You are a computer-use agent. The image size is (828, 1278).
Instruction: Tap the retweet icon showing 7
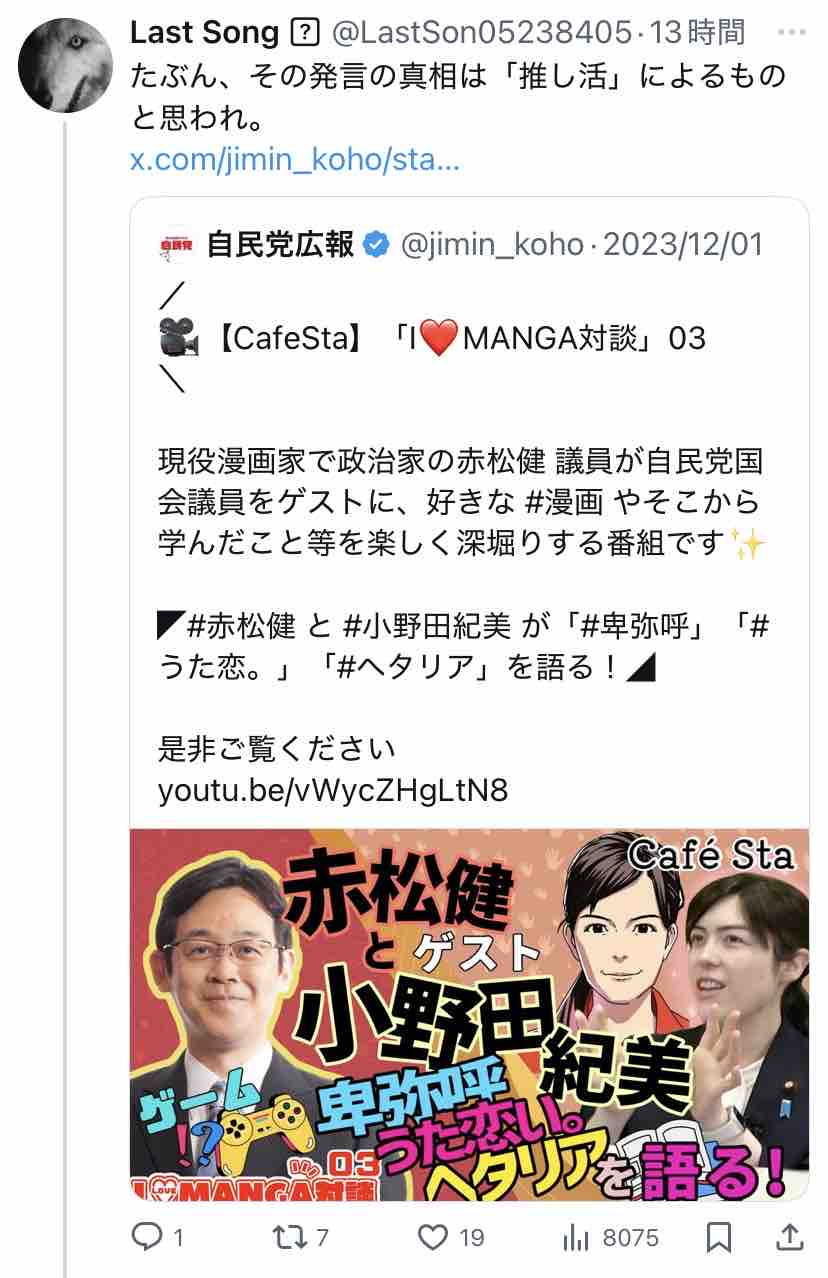pyautogui.click(x=289, y=1238)
